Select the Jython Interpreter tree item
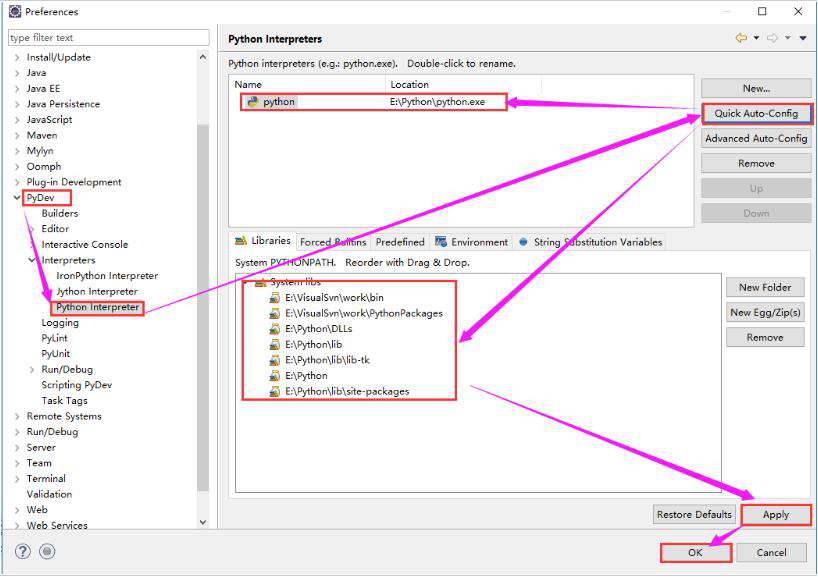The image size is (818, 577). pos(97,292)
